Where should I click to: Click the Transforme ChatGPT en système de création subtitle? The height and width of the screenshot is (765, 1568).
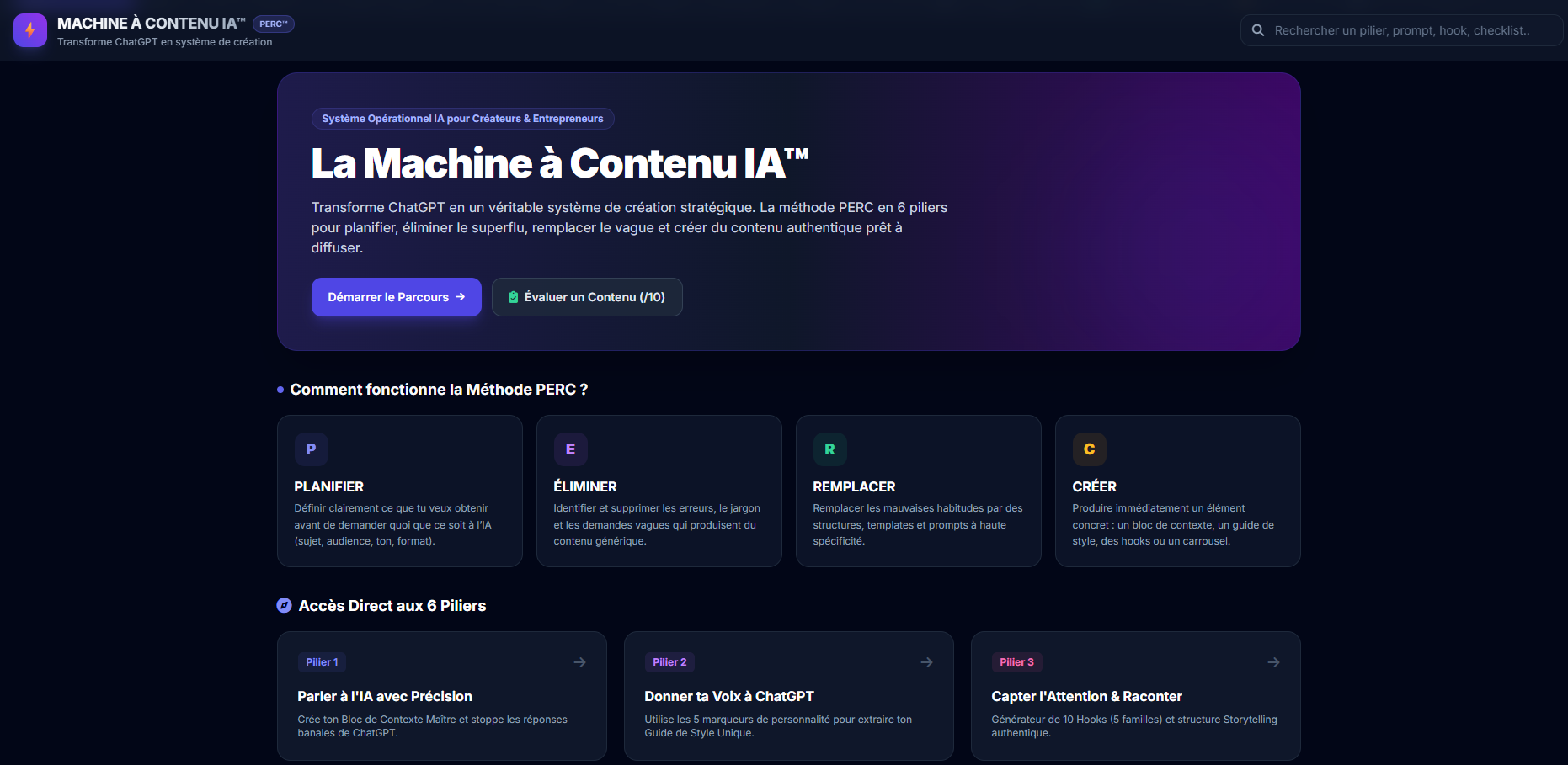(165, 42)
